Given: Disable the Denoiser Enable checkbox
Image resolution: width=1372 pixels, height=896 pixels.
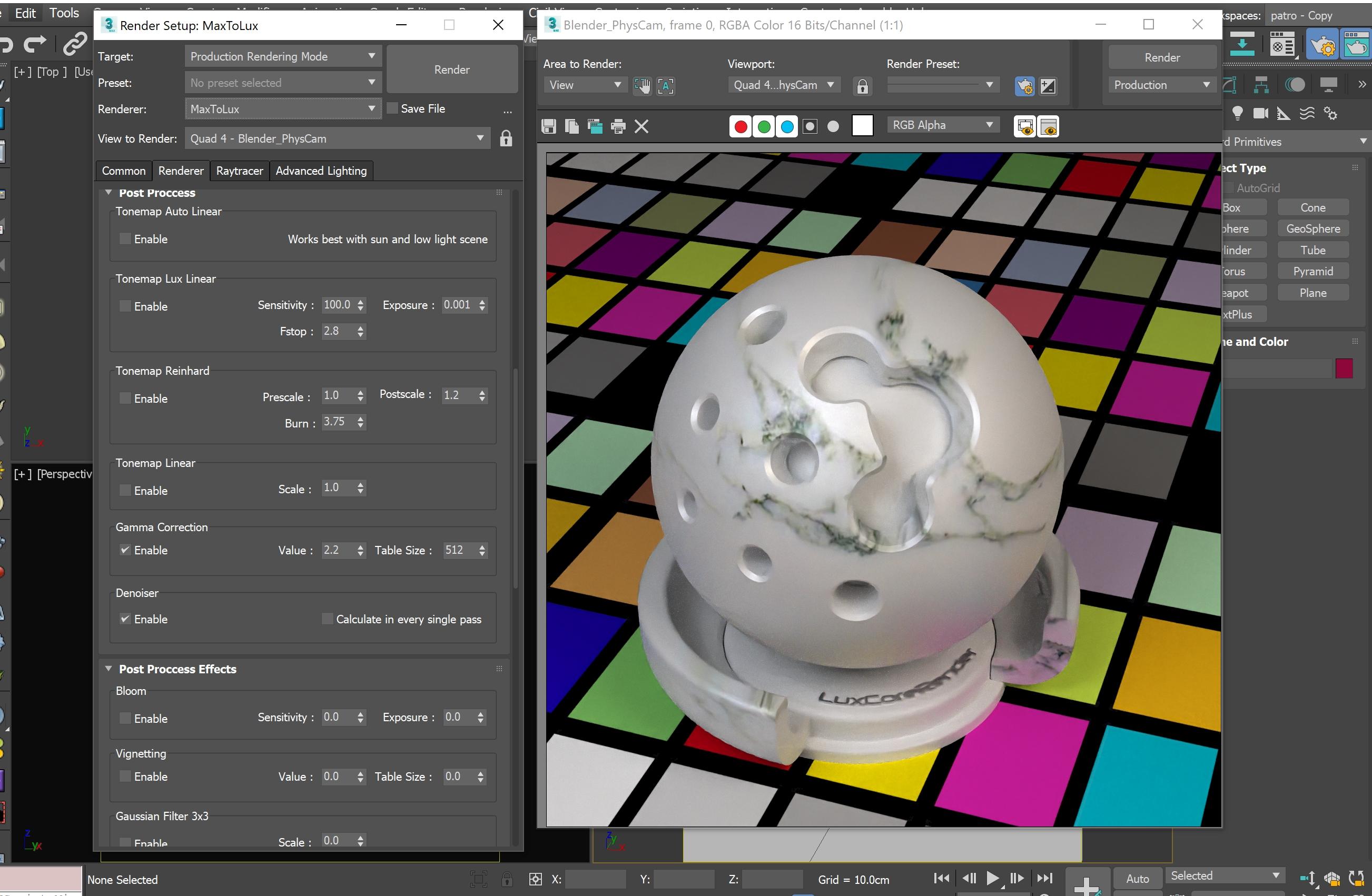Looking at the screenshot, I should (x=125, y=619).
